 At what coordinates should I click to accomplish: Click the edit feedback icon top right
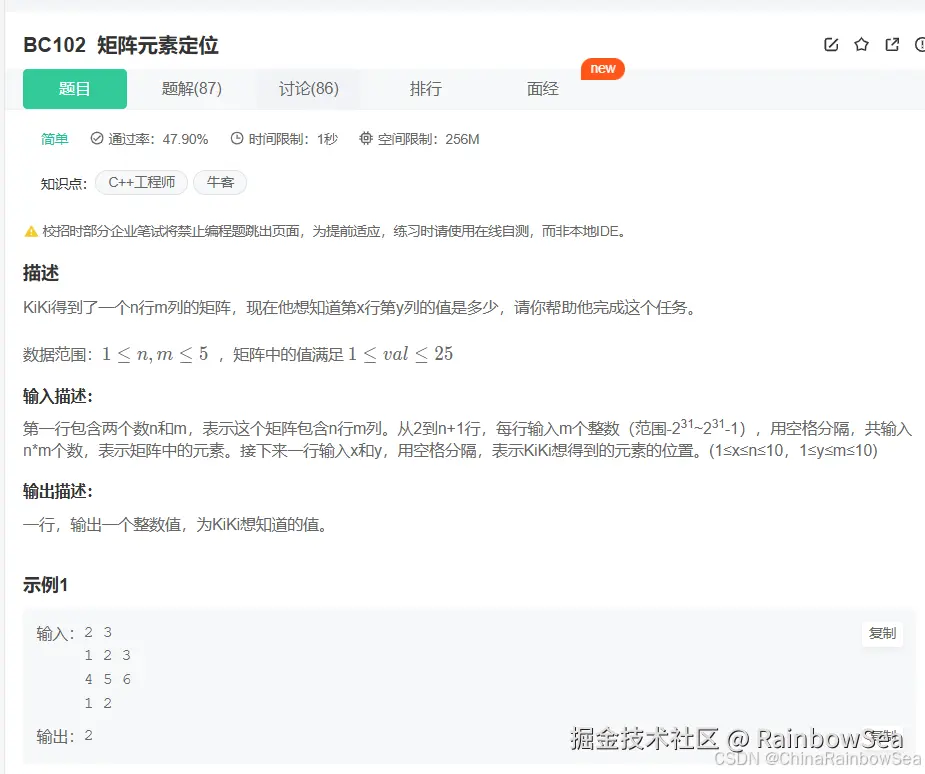tap(830, 44)
